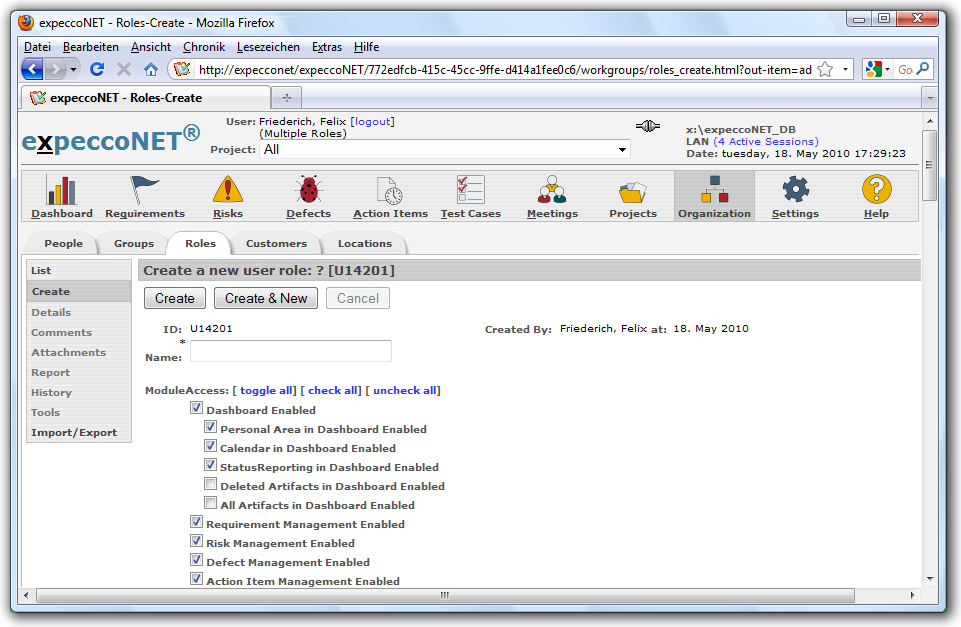
Task: Open Requirements via the flag icon
Action: (x=145, y=190)
